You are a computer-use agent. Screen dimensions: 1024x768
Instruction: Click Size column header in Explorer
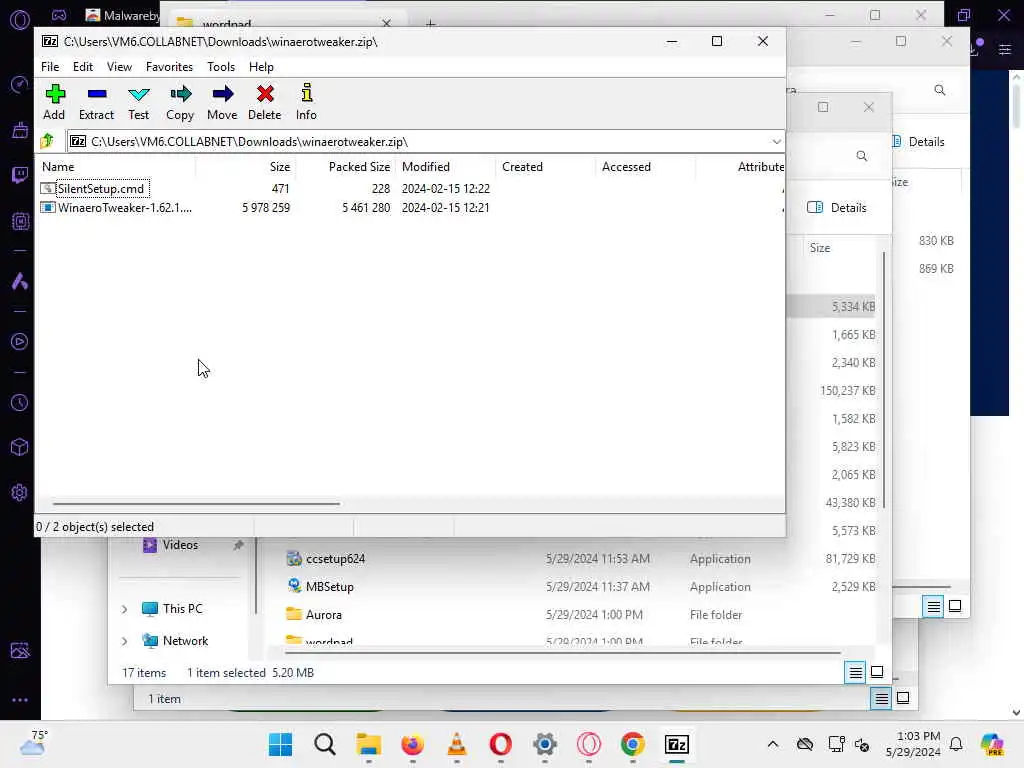(x=820, y=248)
